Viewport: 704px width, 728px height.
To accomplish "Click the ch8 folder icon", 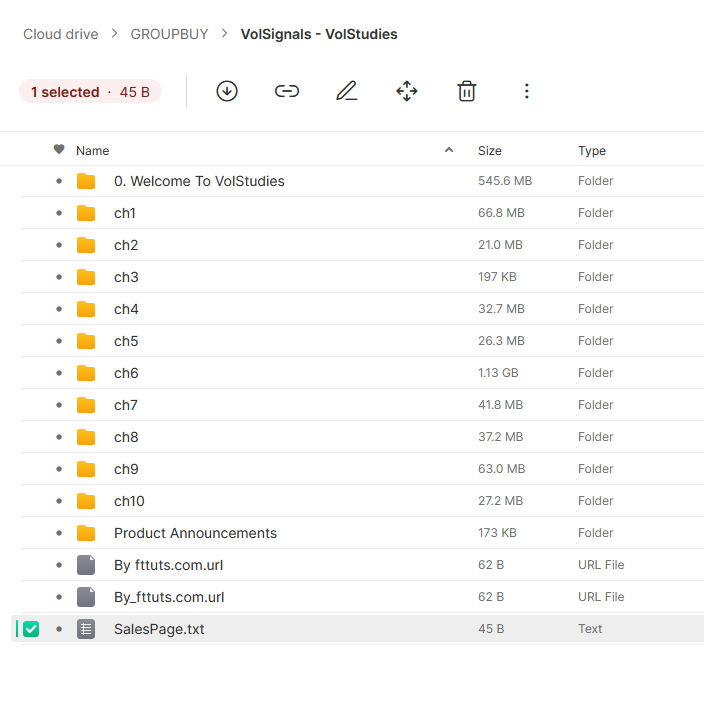I will [x=86, y=437].
